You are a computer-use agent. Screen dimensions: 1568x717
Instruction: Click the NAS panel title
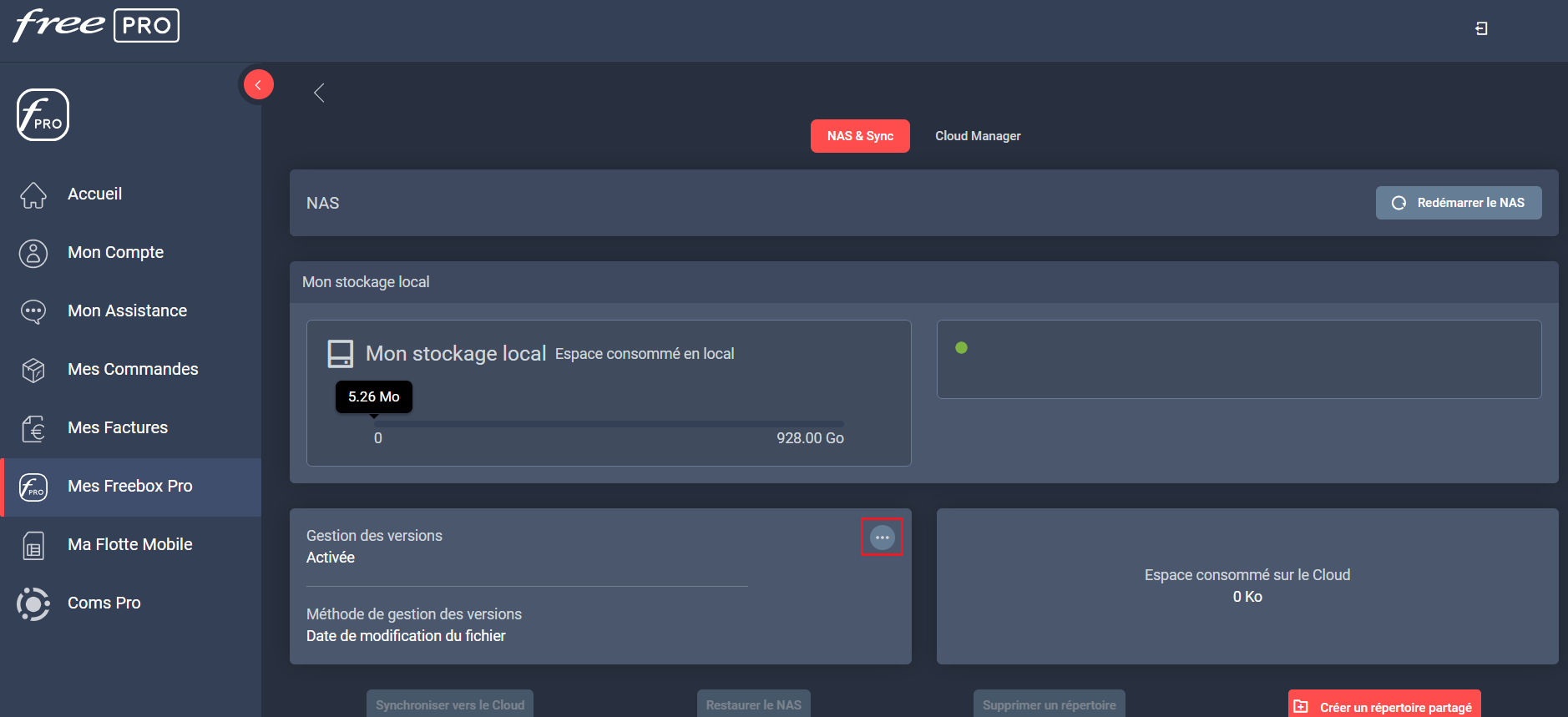323,203
